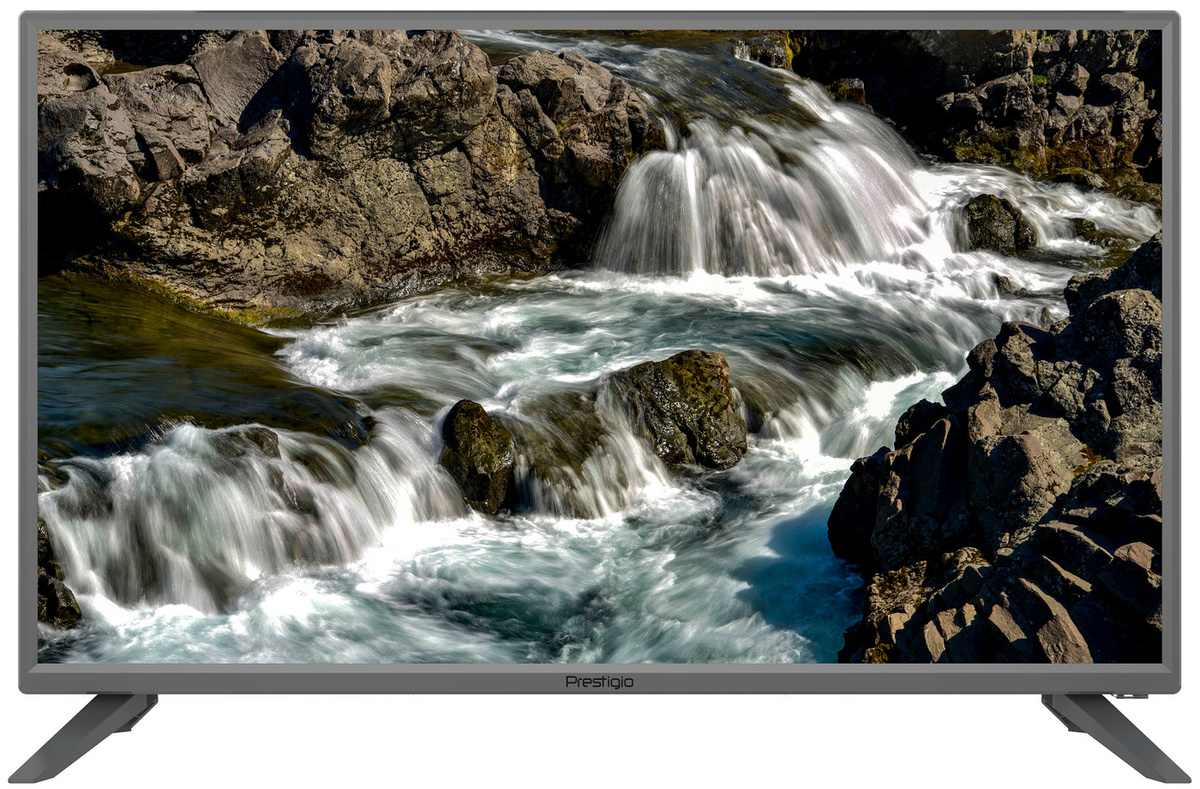Click the calm green water on the left

coord(140,360)
